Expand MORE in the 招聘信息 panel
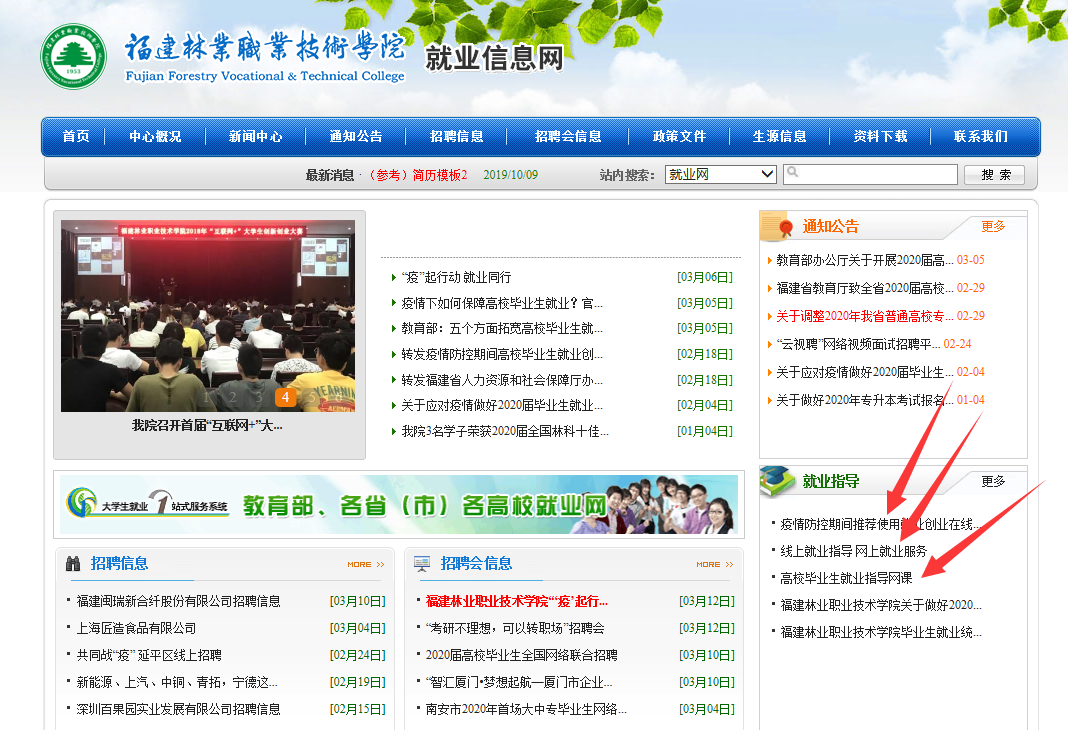1068x730 pixels. tap(365, 564)
